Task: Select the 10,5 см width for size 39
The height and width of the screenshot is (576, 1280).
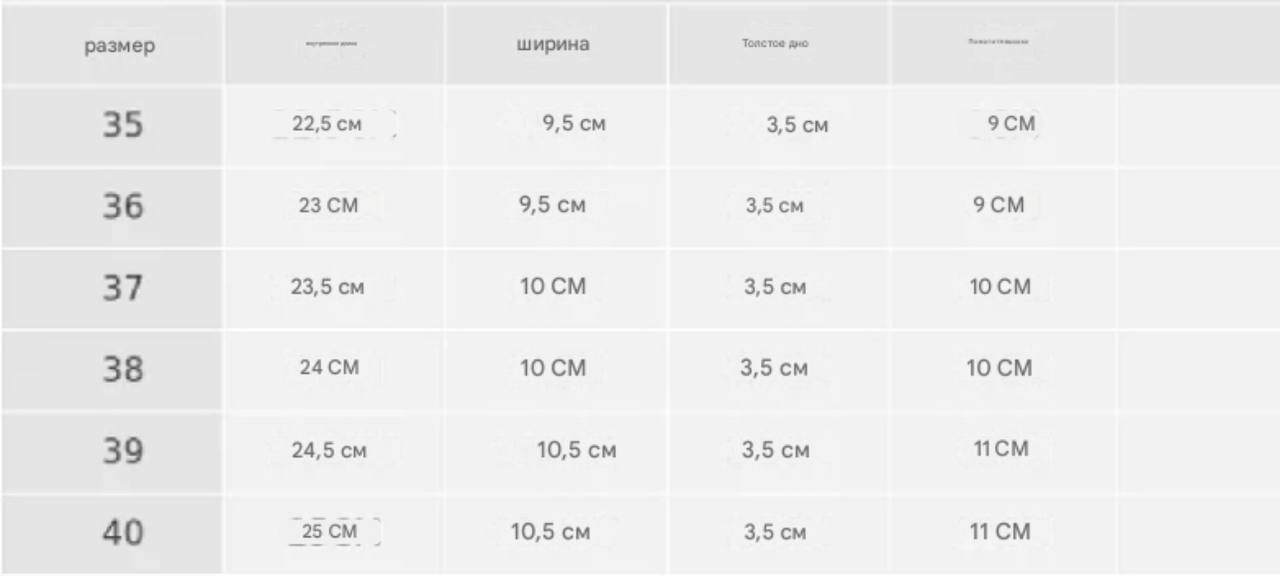Action: [577, 451]
